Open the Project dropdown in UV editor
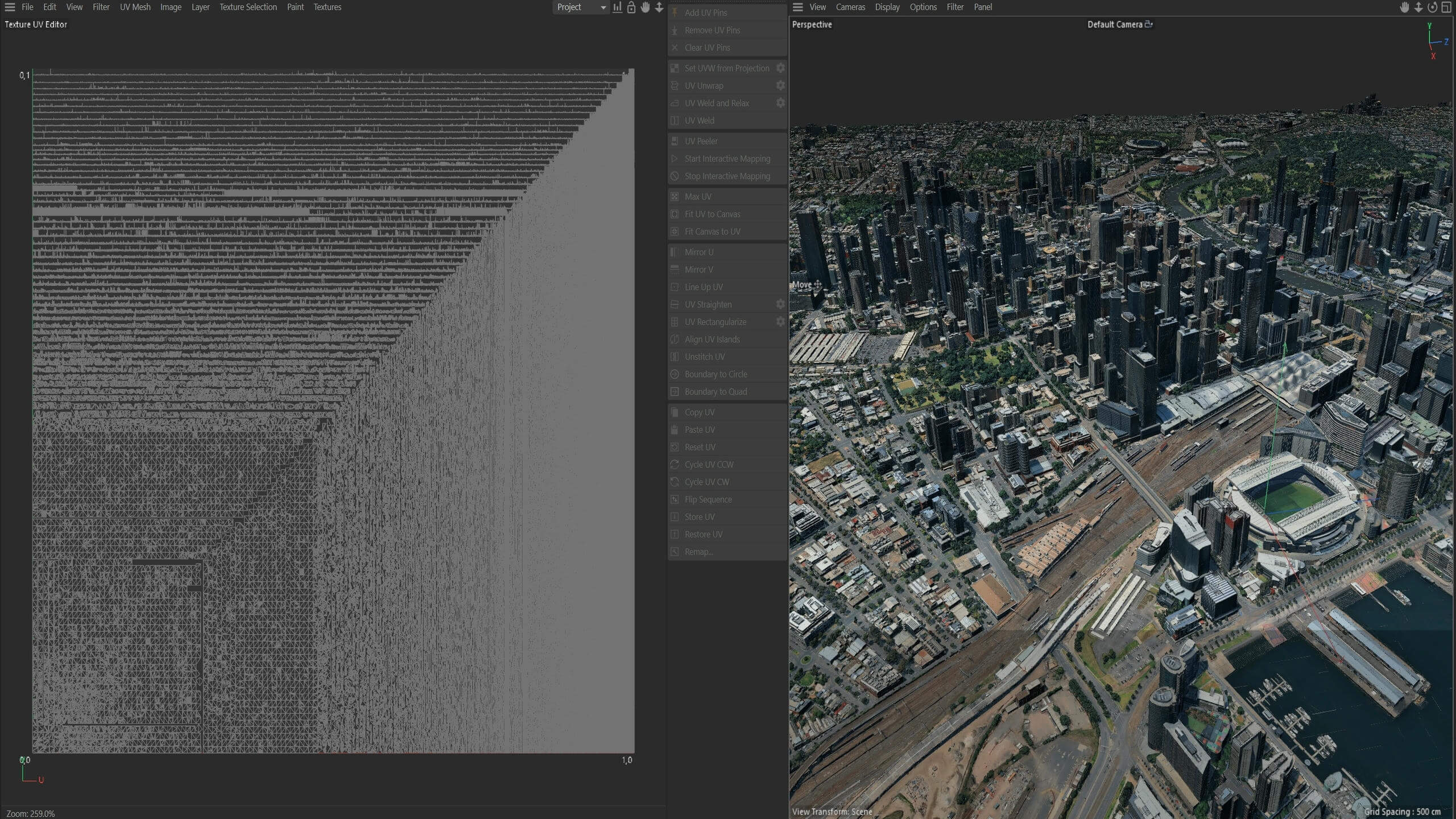1456x819 pixels. click(x=580, y=7)
